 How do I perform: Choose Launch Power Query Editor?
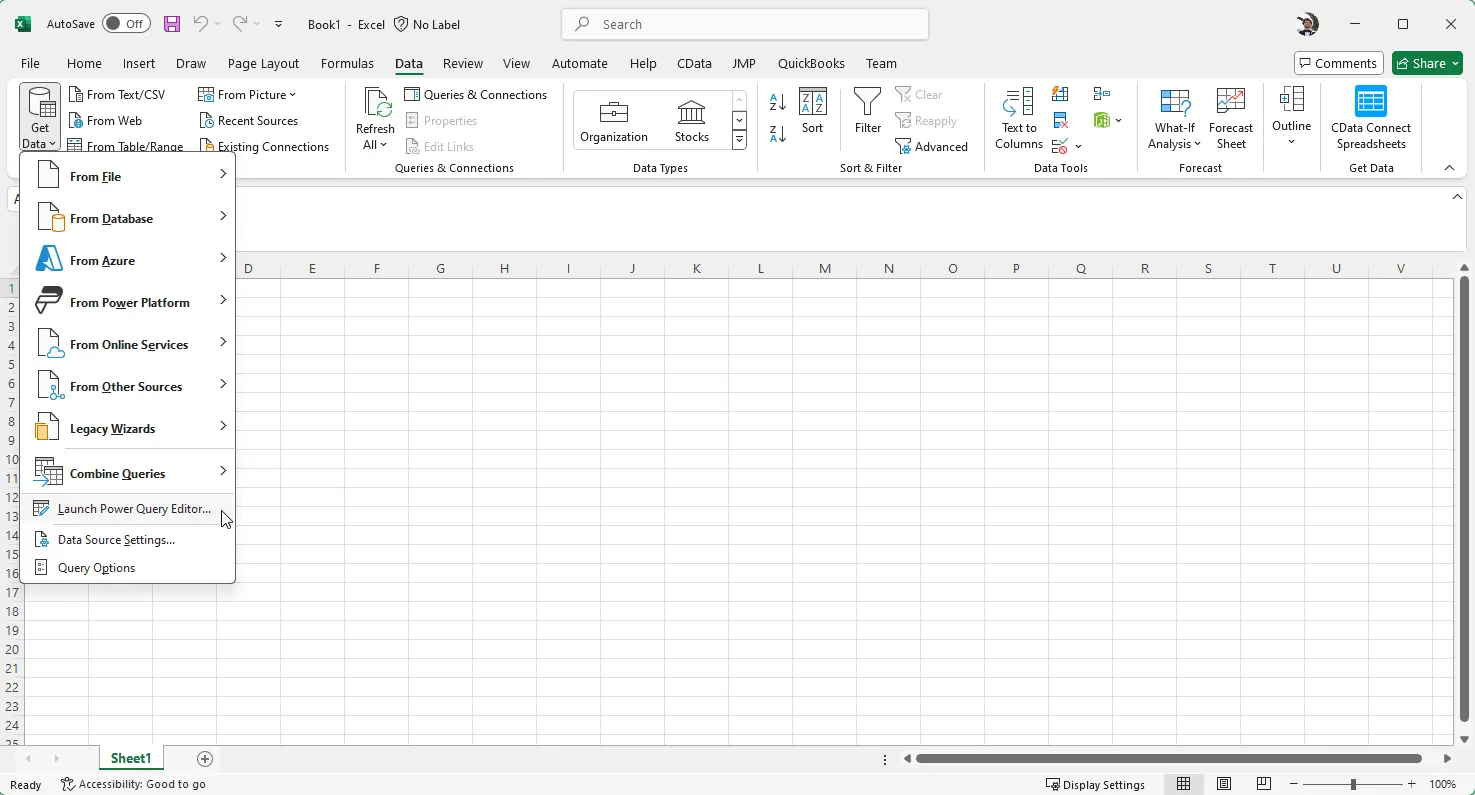tap(134, 509)
